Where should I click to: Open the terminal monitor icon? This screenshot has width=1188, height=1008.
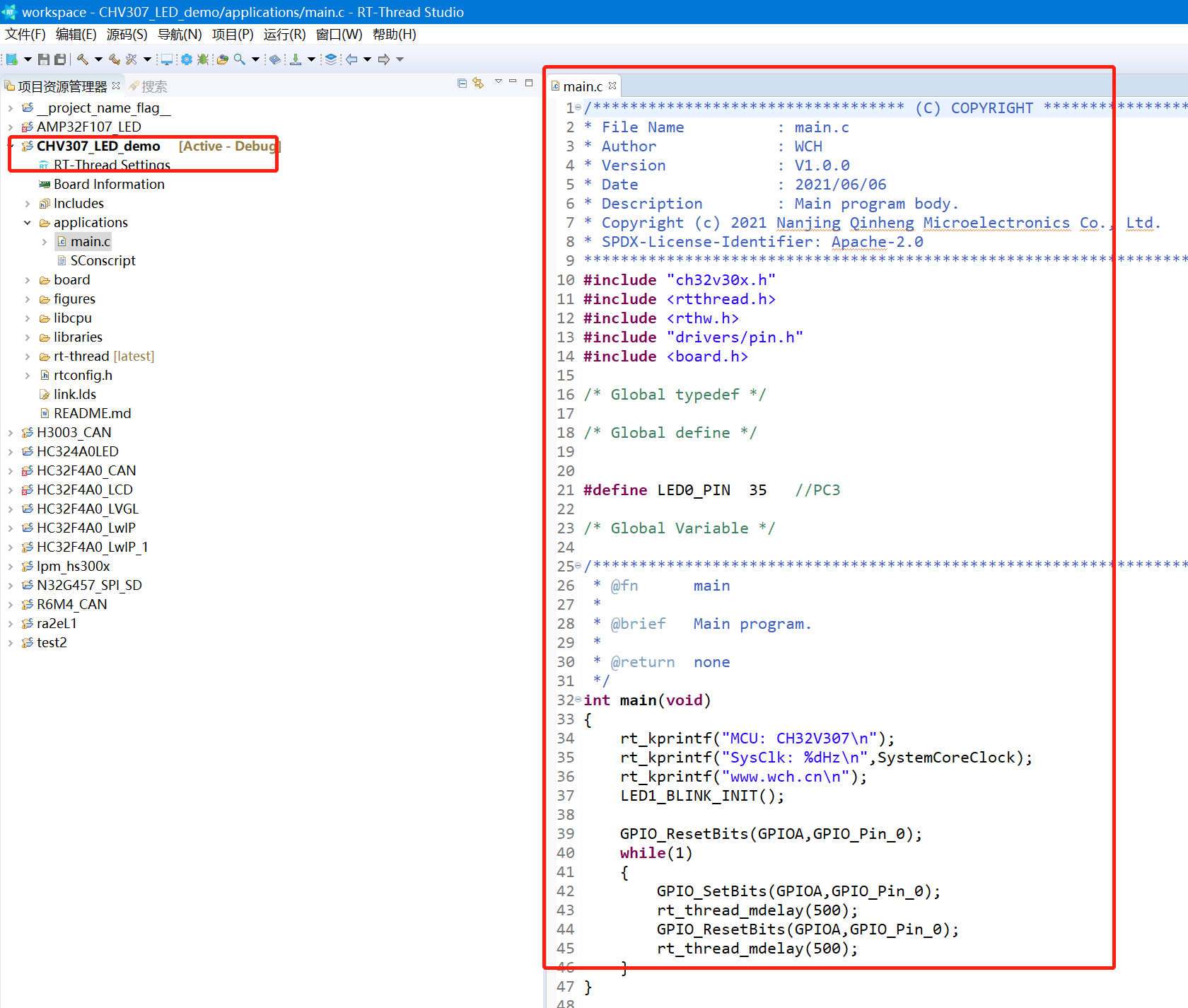pyautogui.click(x=167, y=59)
